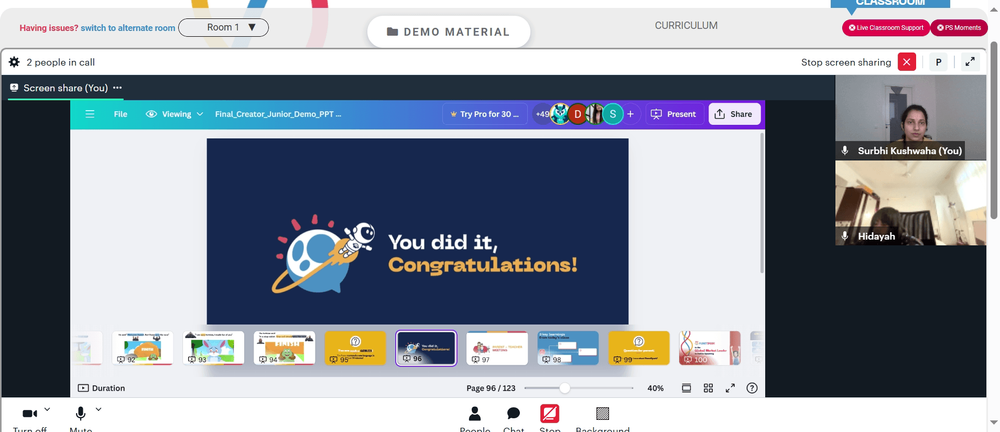The image size is (1000, 432).
Task: Select slide 92 thumbnail
Action: [142, 348]
